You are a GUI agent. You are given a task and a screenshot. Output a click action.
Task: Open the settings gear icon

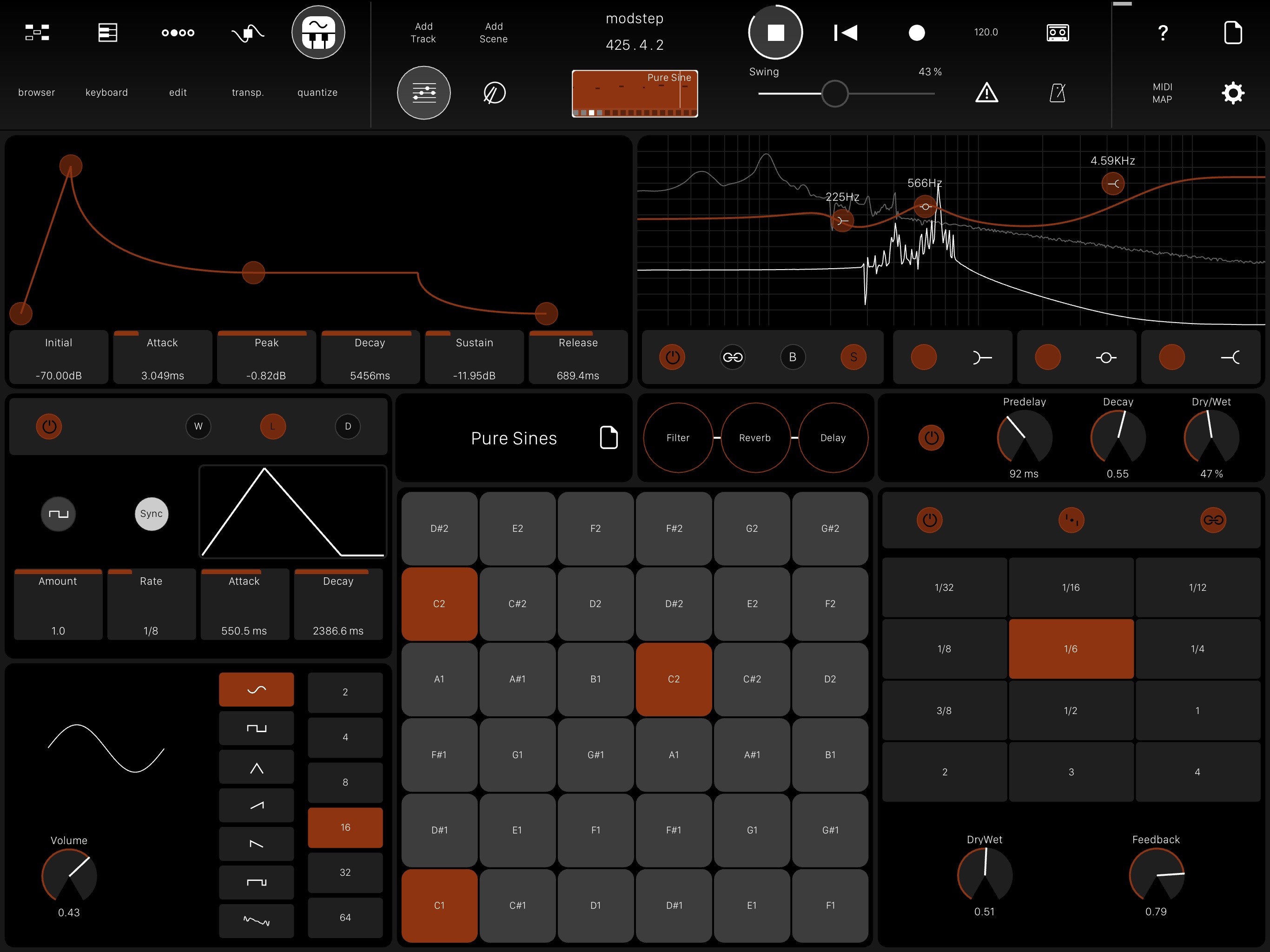tap(1232, 93)
